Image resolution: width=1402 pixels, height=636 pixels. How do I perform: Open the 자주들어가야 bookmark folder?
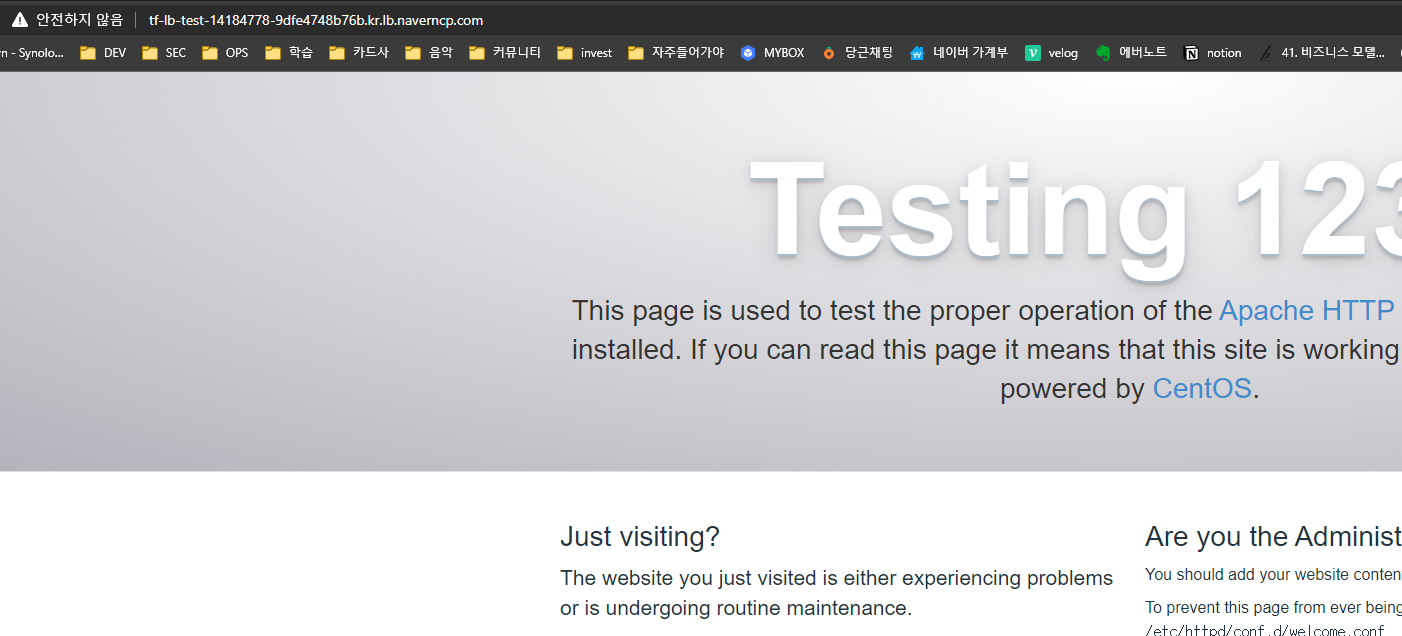(x=676, y=53)
